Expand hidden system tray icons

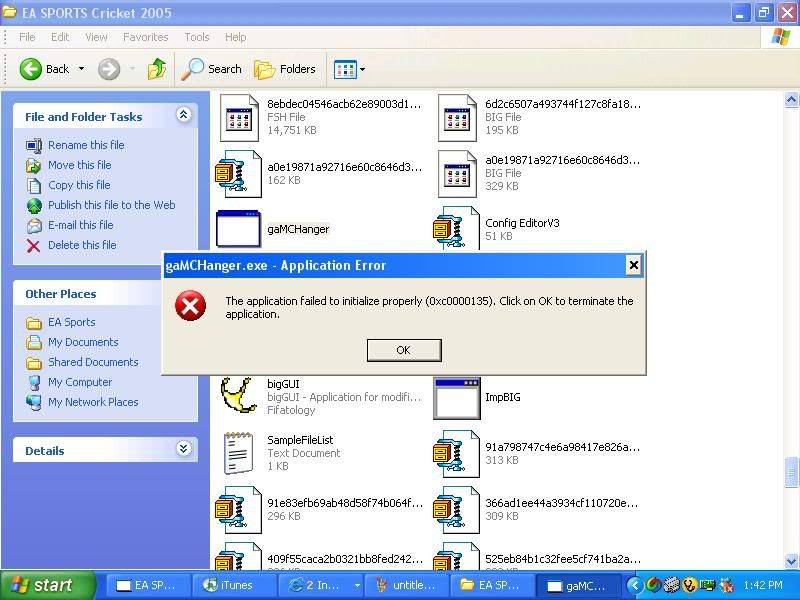tap(634, 585)
